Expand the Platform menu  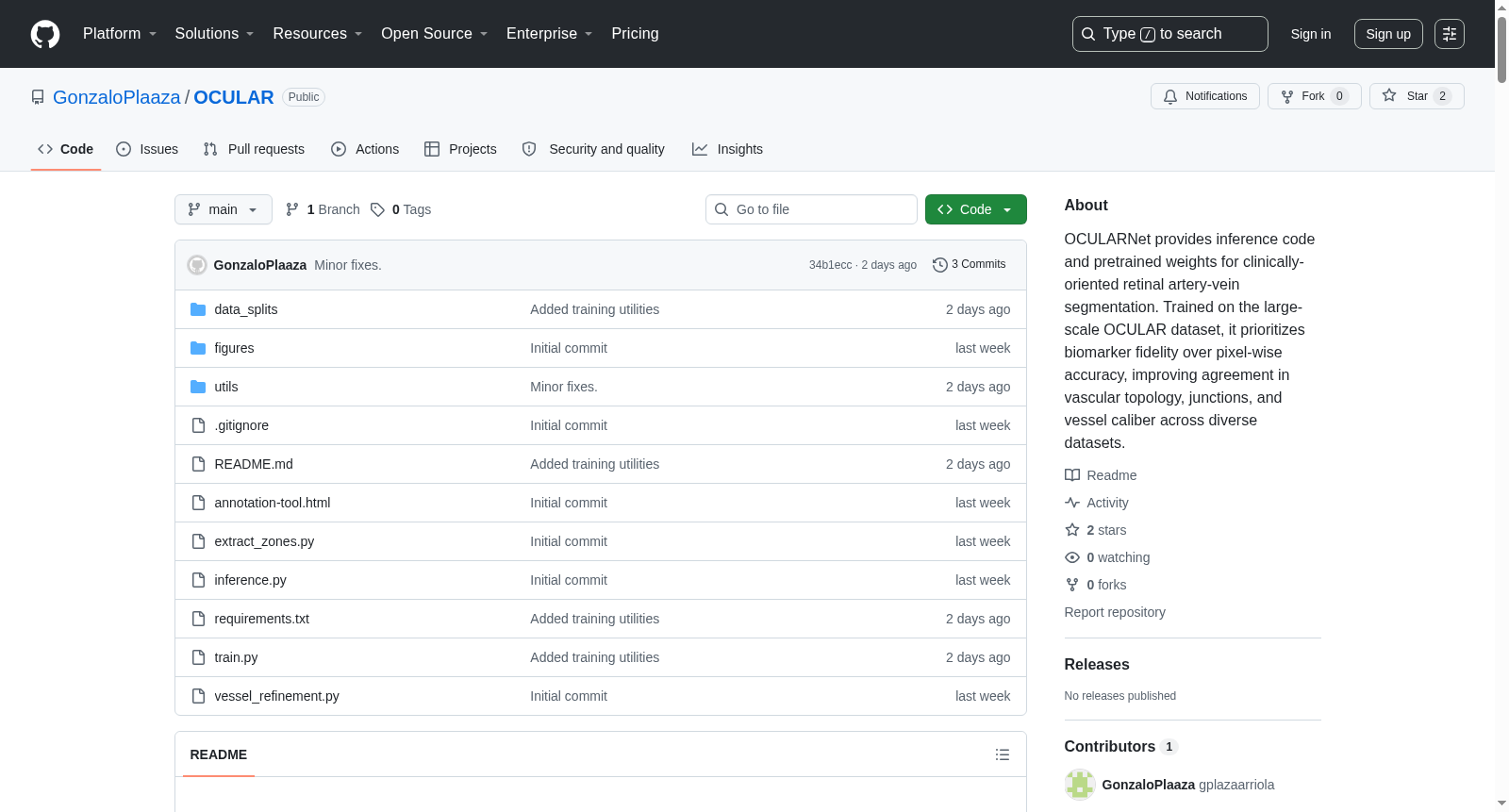[120, 34]
